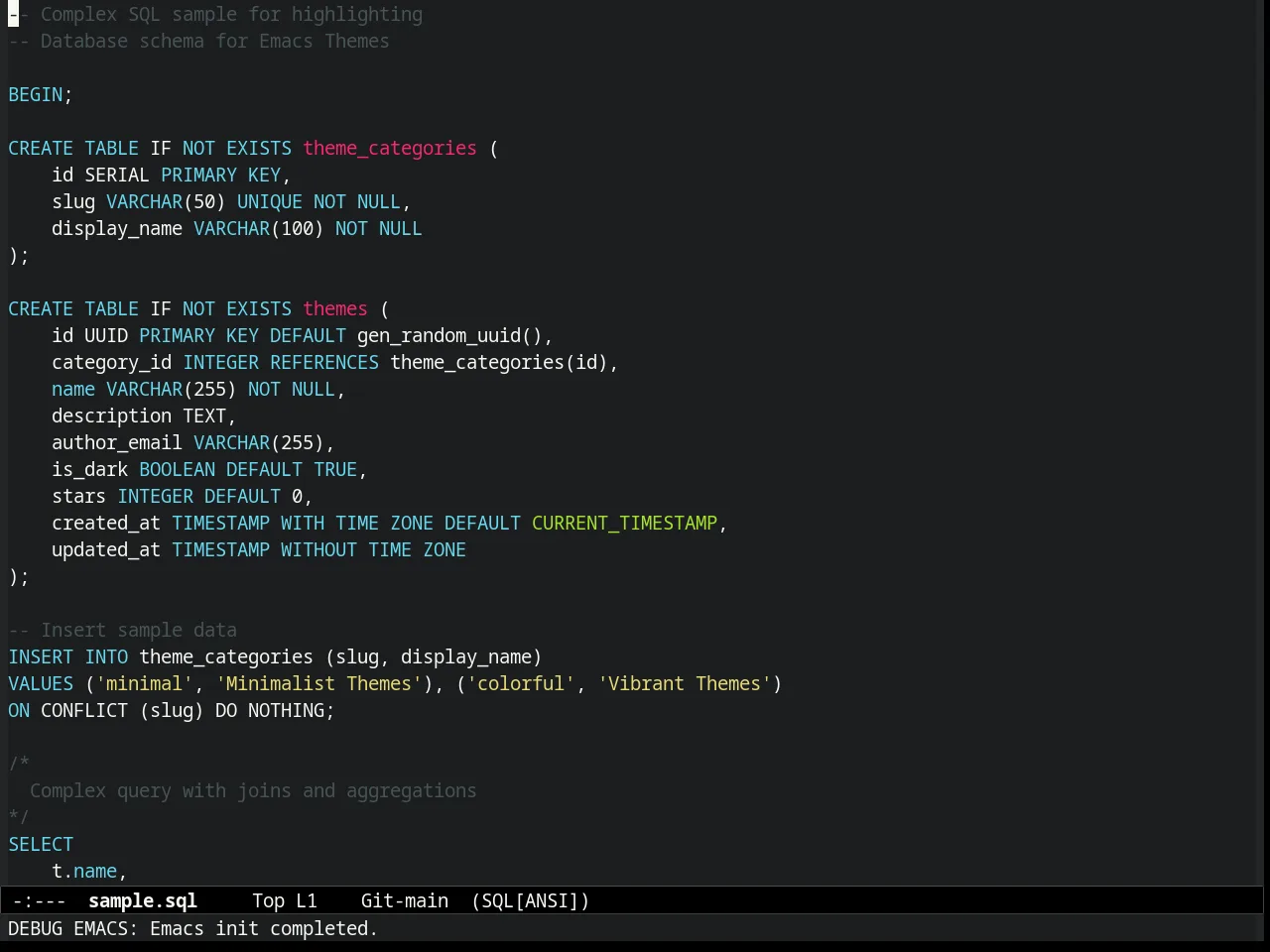
Task: Place cursor on BEGIN; statement
Action: click(x=41, y=94)
